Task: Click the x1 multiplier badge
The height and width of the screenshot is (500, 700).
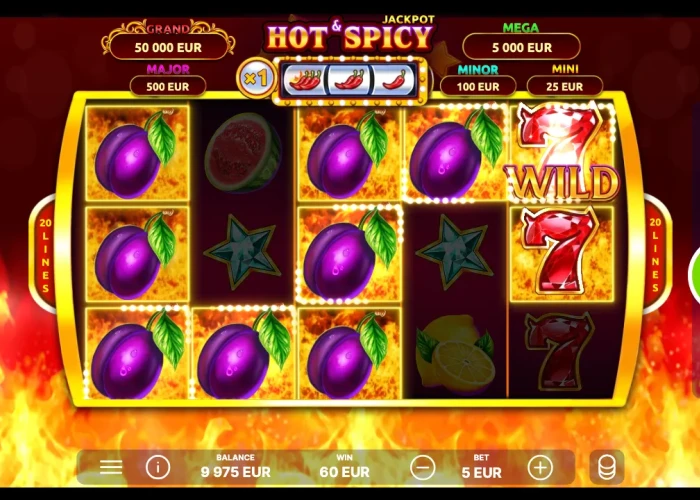Action: [x=256, y=79]
